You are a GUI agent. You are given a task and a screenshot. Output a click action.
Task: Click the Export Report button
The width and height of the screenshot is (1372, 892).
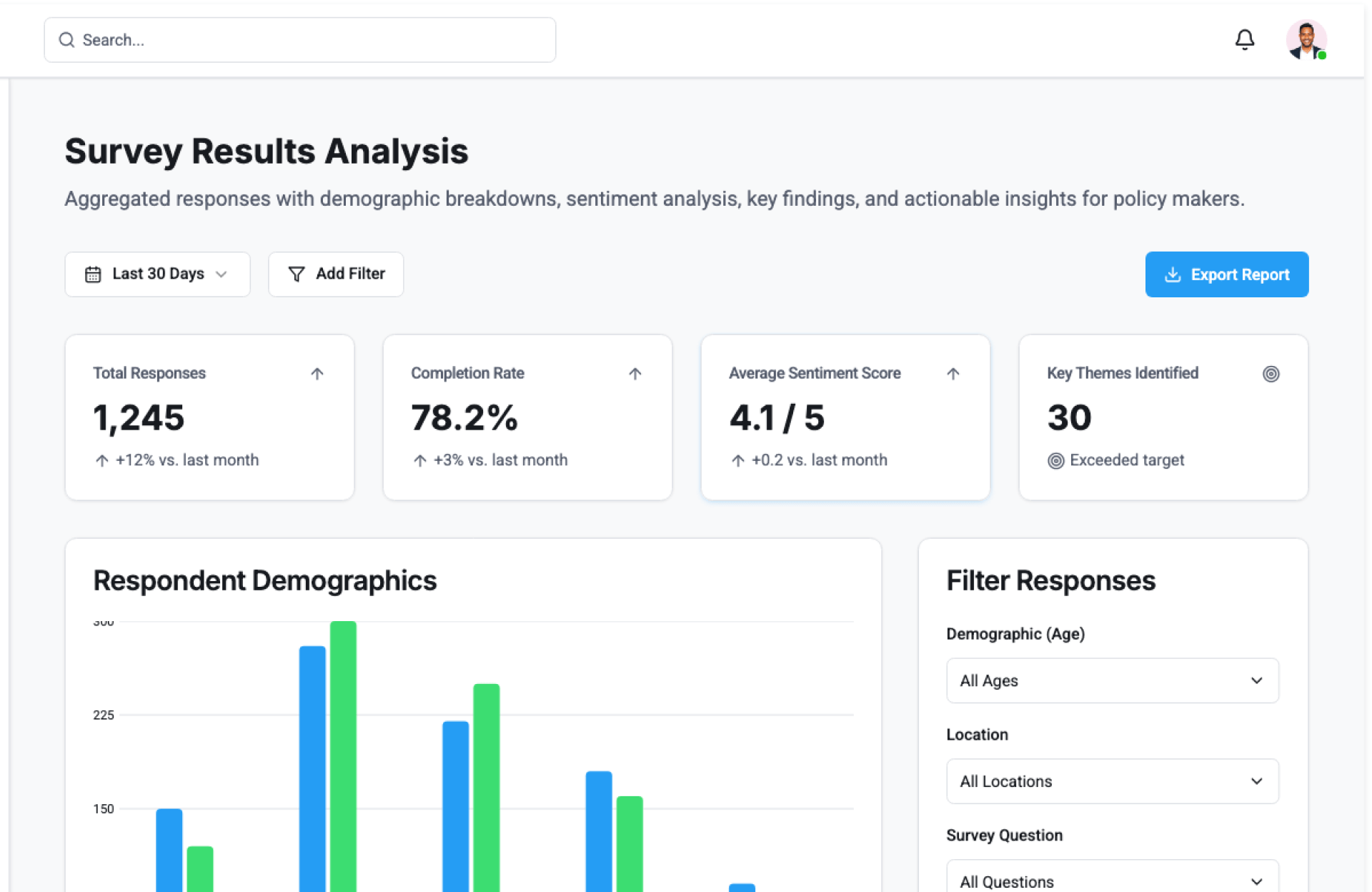(1226, 274)
